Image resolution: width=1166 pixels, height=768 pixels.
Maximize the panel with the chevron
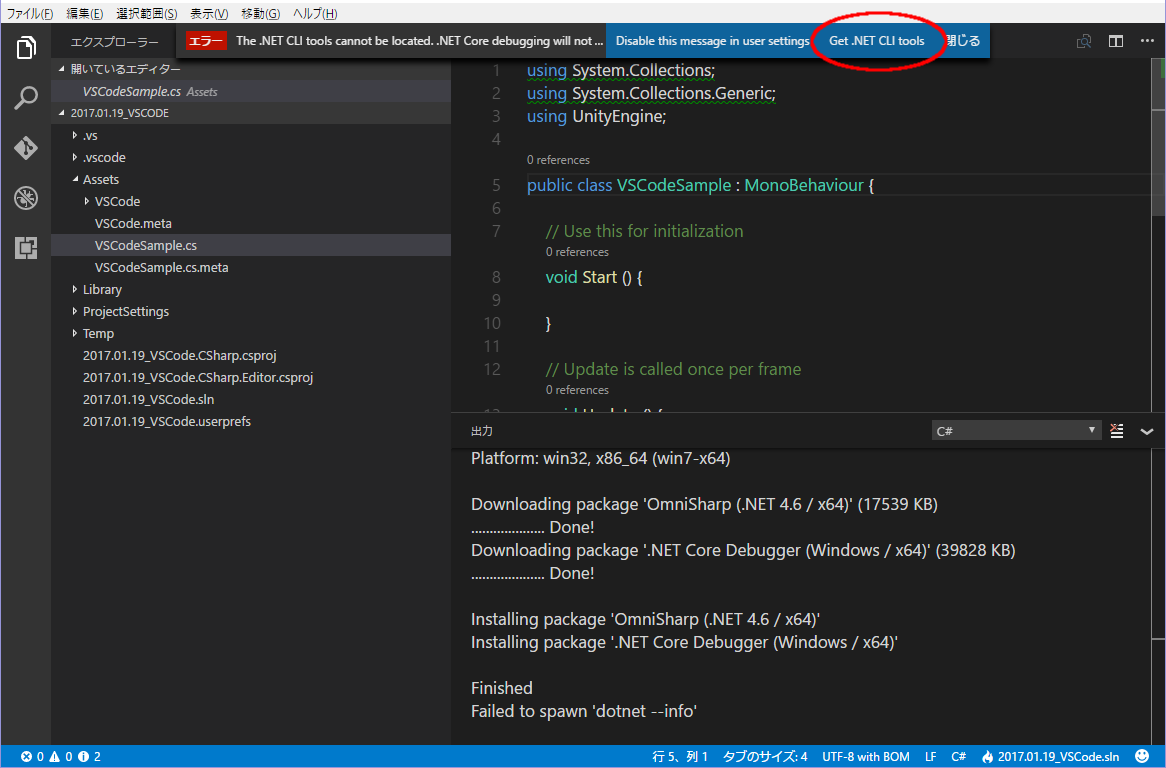(x=1147, y=432)
